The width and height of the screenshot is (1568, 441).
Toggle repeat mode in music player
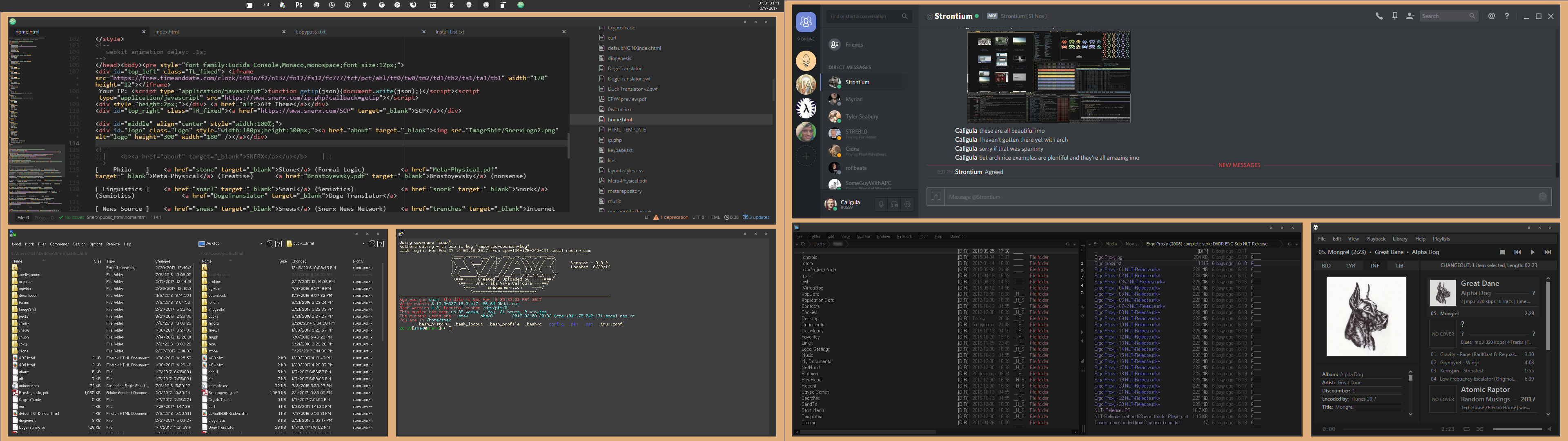point(1466,430)
